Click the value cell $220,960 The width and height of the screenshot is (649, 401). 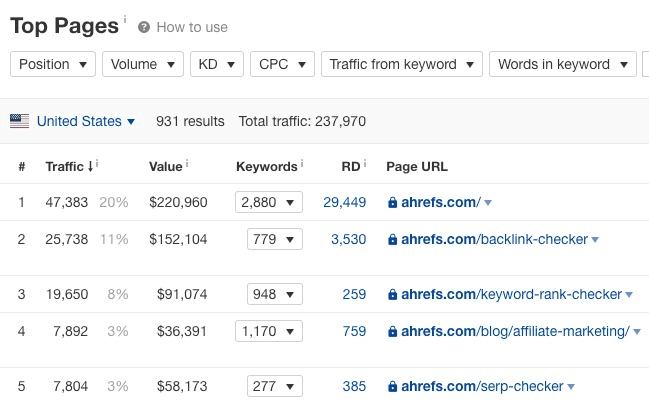[x=178, y=202]
